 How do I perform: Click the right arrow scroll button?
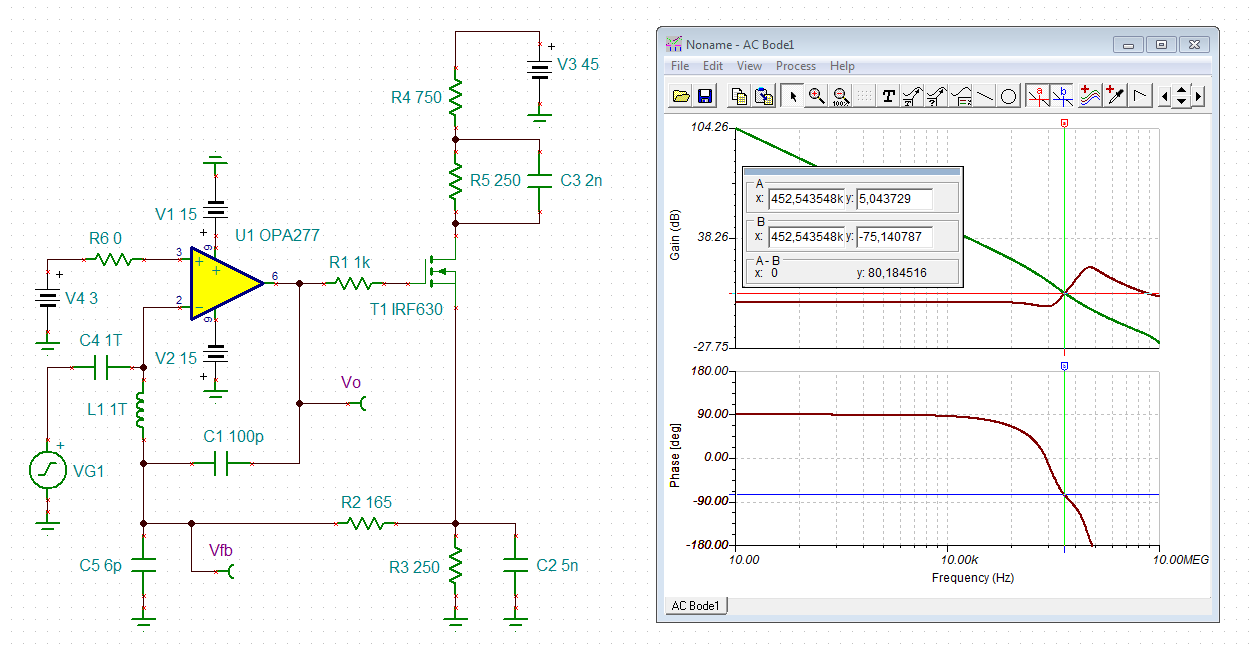1198,96
